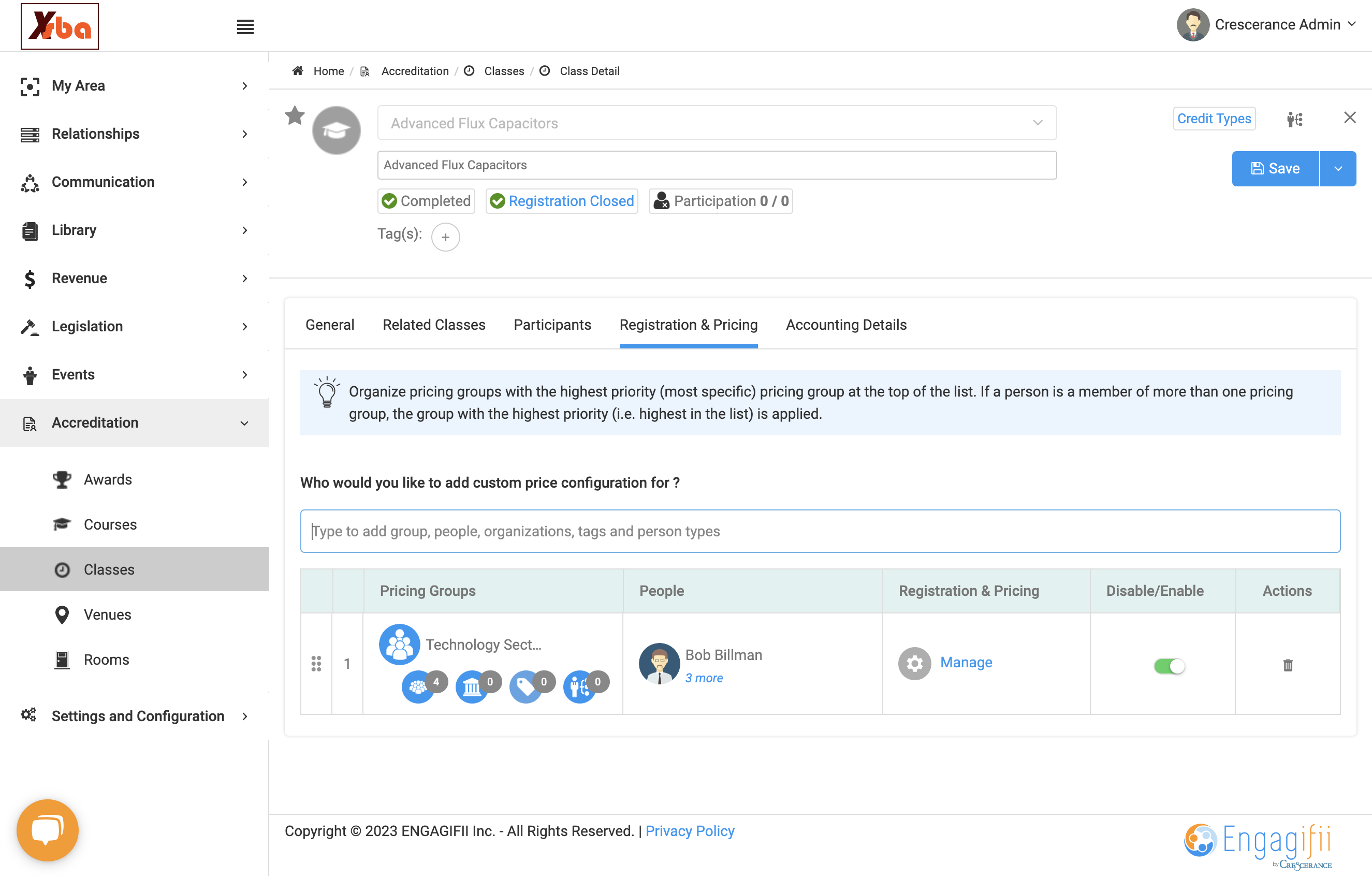Click the graduation cap class avatar
Image resolution: width=1372 pixels, height=878 pixels.
pos(337,130)
